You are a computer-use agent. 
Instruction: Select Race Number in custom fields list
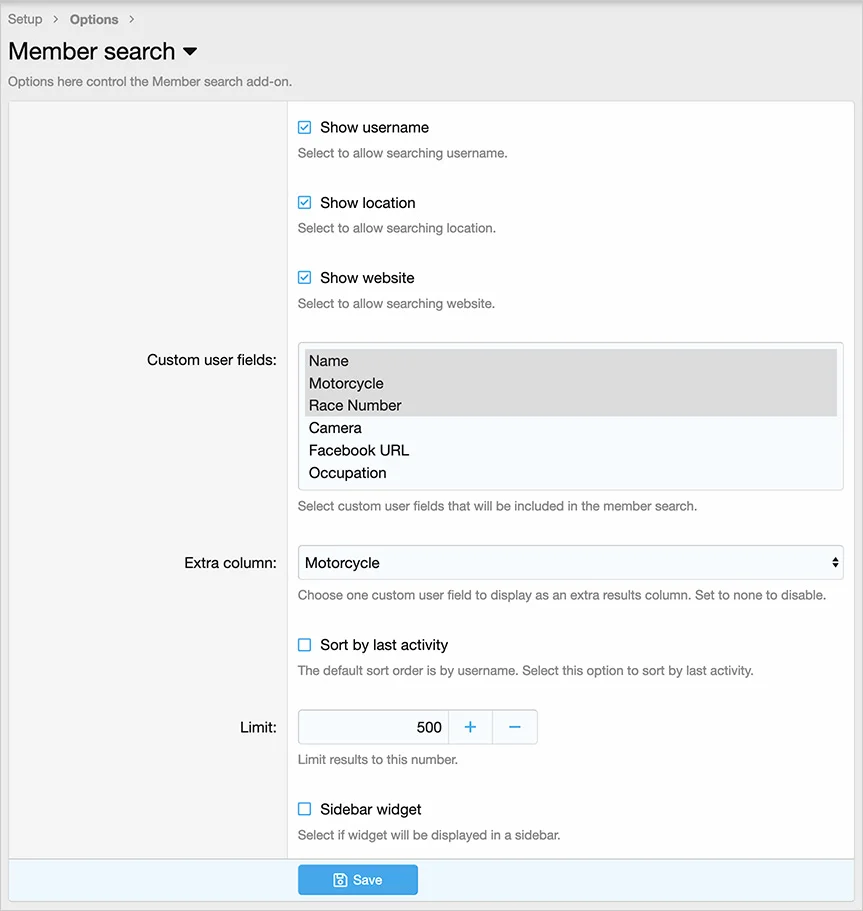click(355, 405)
